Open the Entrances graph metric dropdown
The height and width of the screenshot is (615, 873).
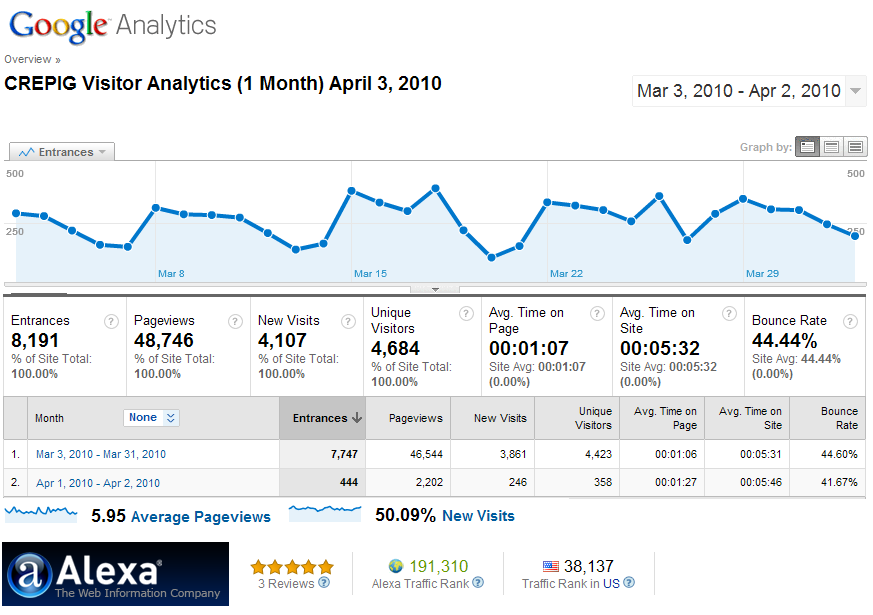[62, 152]
